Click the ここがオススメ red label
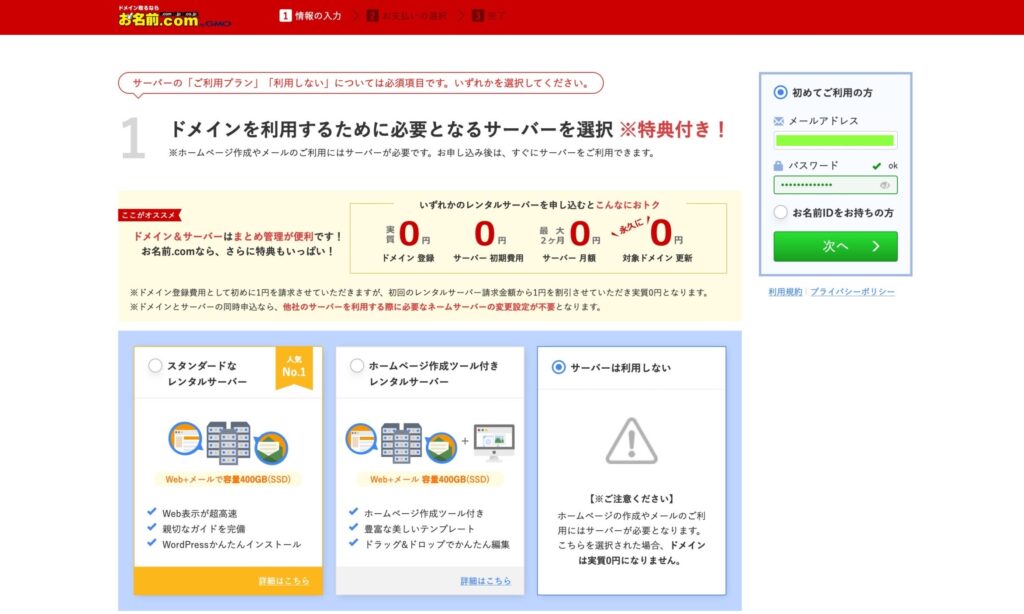This screenshot has height=614, width=1024. [x=150, y=215]
